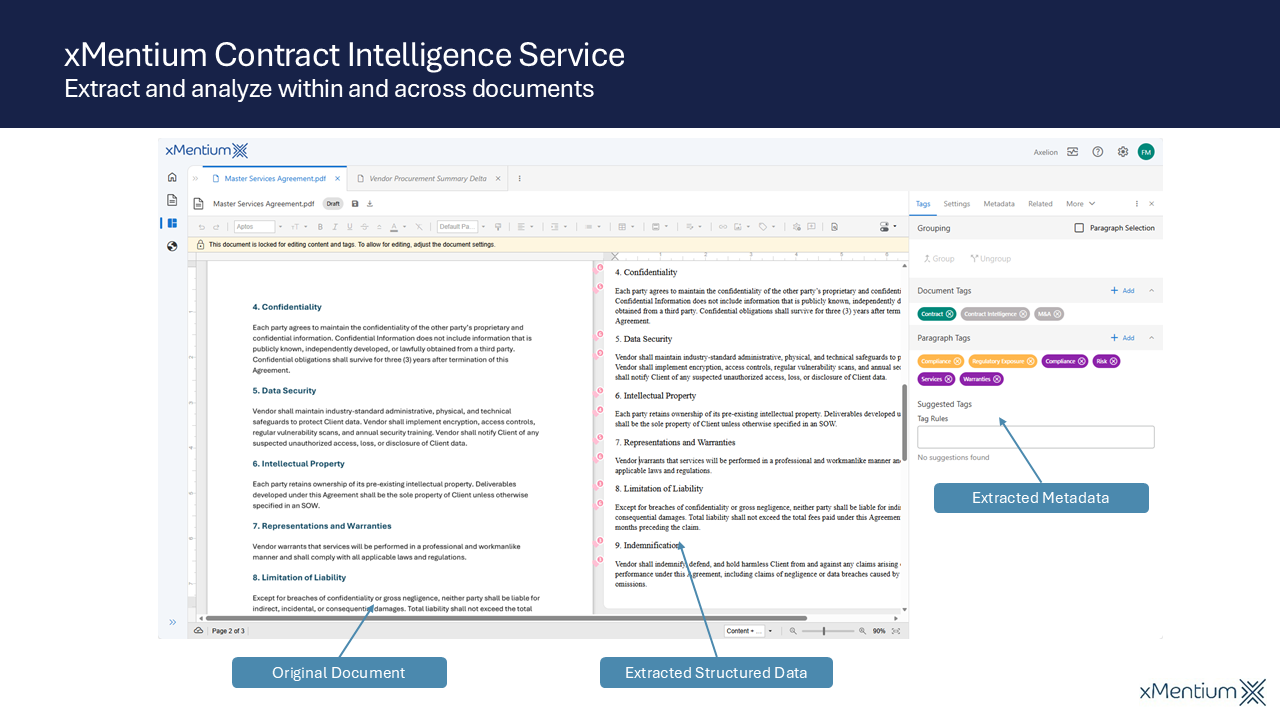Remove the Contract document tag
The height and width of the screenshot is (720, 1280).
pos(949,314)
